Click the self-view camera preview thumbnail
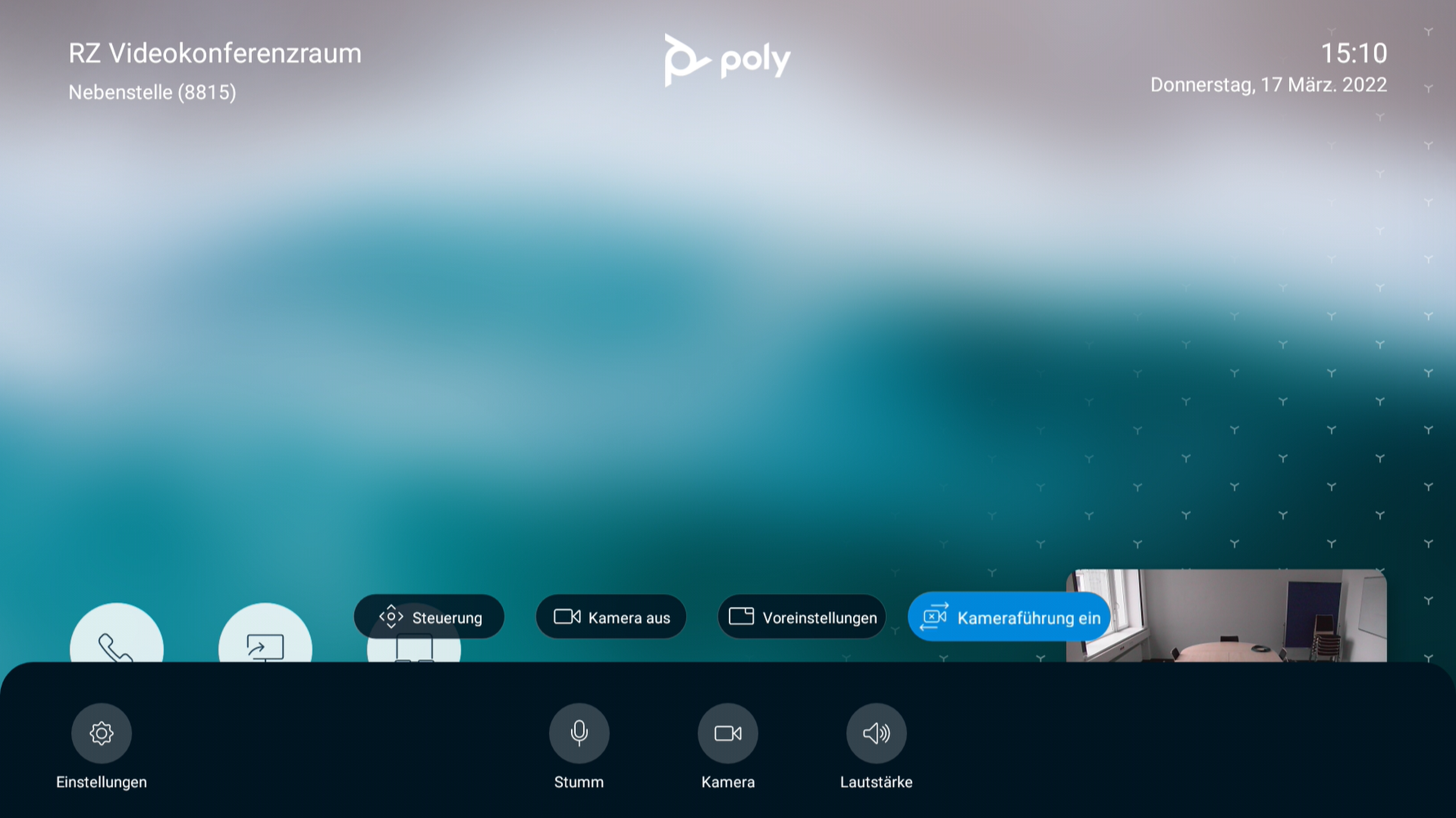Screen dimensions: 1456x818 point(1226,616)
